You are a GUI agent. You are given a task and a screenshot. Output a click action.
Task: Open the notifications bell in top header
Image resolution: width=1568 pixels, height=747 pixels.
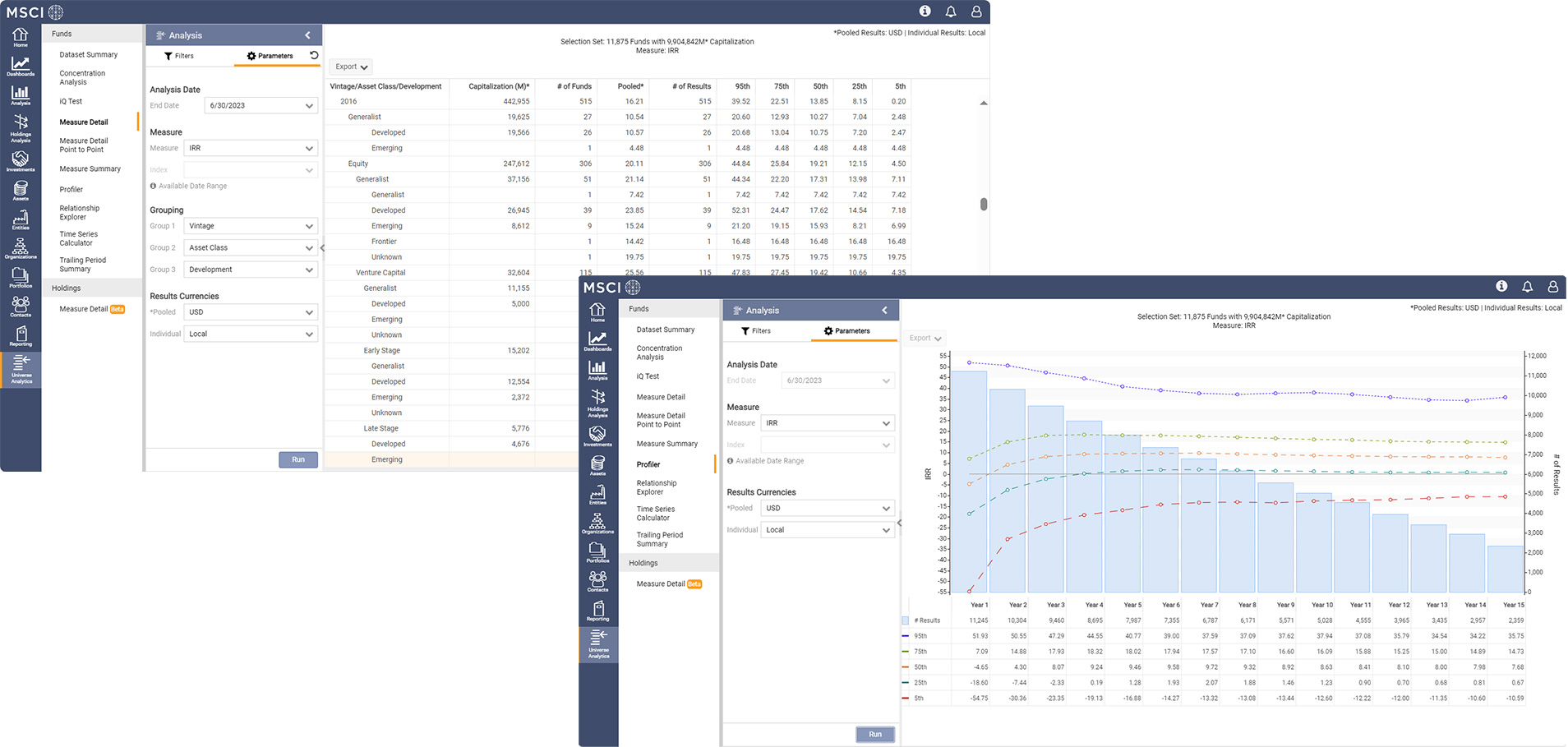951,12
